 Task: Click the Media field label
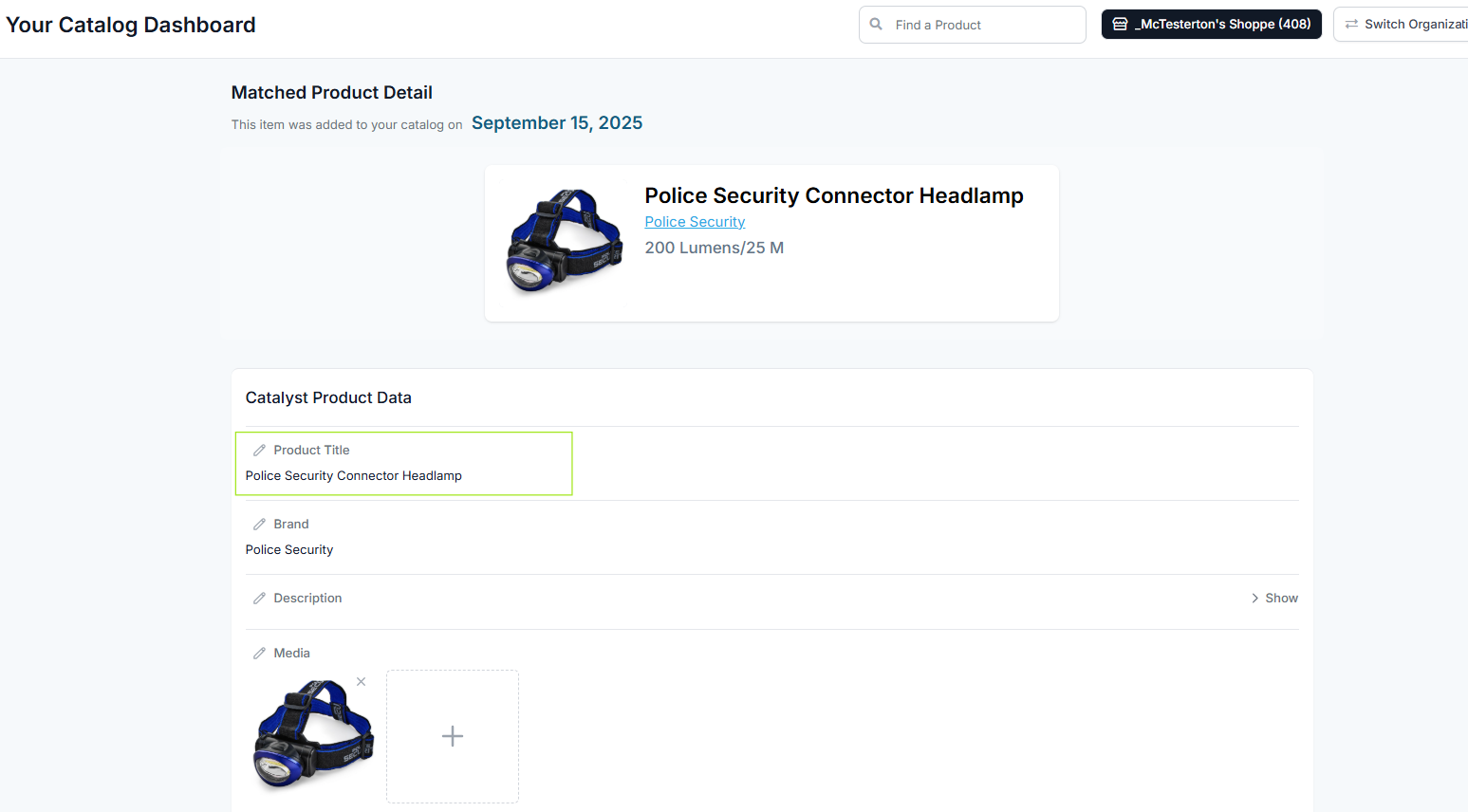point(291,654)
